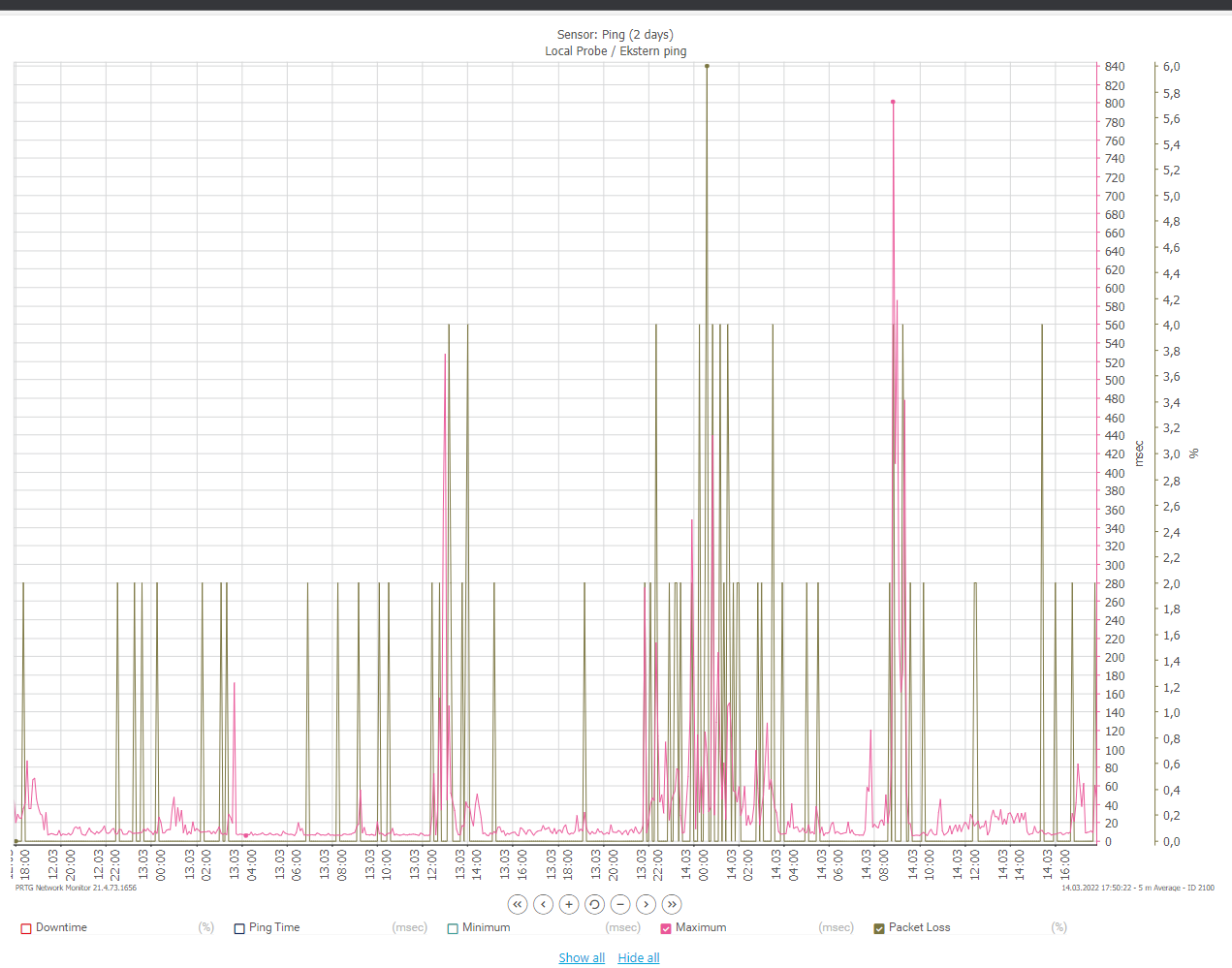Screen dimensions: 1232x968
Task: Zoom in with the plus button
Action: 569,904
